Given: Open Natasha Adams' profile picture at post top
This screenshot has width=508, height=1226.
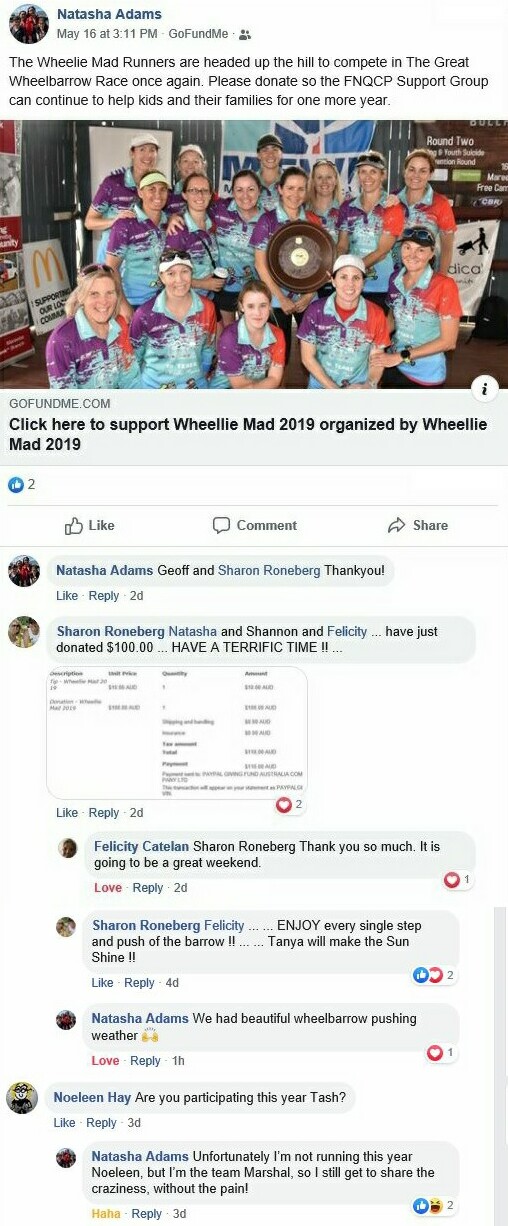Looking at the screenshot, I should pyautogui.click(x=28, y=24).
